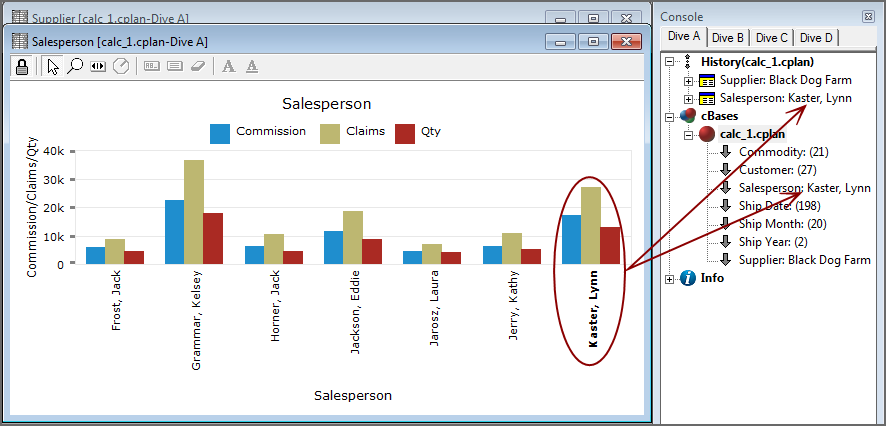Restore the Salesperson window with maximize button
886x426 pixels.
(593, 41)
